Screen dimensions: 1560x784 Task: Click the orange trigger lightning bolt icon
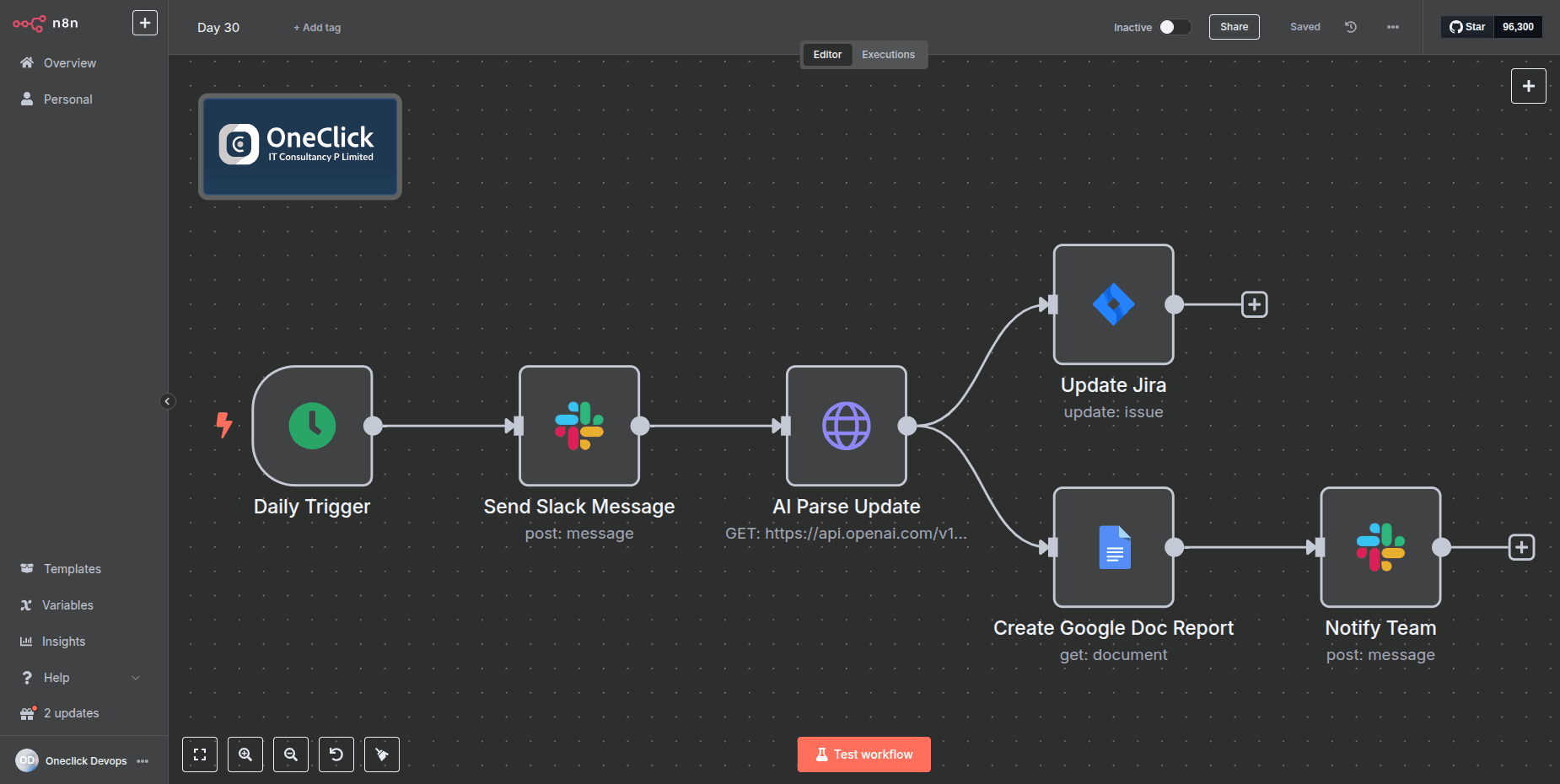[223, 425]
